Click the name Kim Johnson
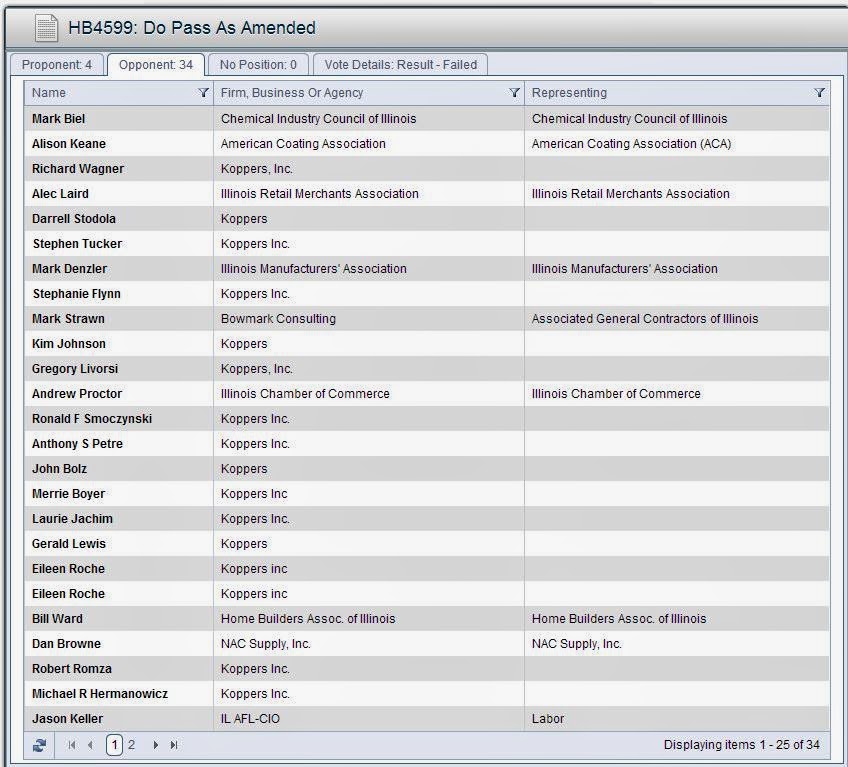Viewport: 848px width, 767px height. 69,344
